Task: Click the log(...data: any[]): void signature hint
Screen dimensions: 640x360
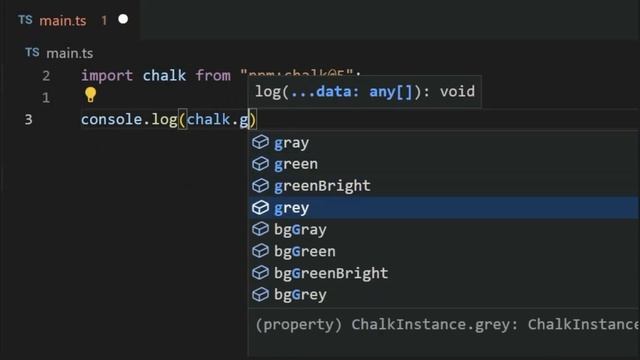Action: pos(365,91)
